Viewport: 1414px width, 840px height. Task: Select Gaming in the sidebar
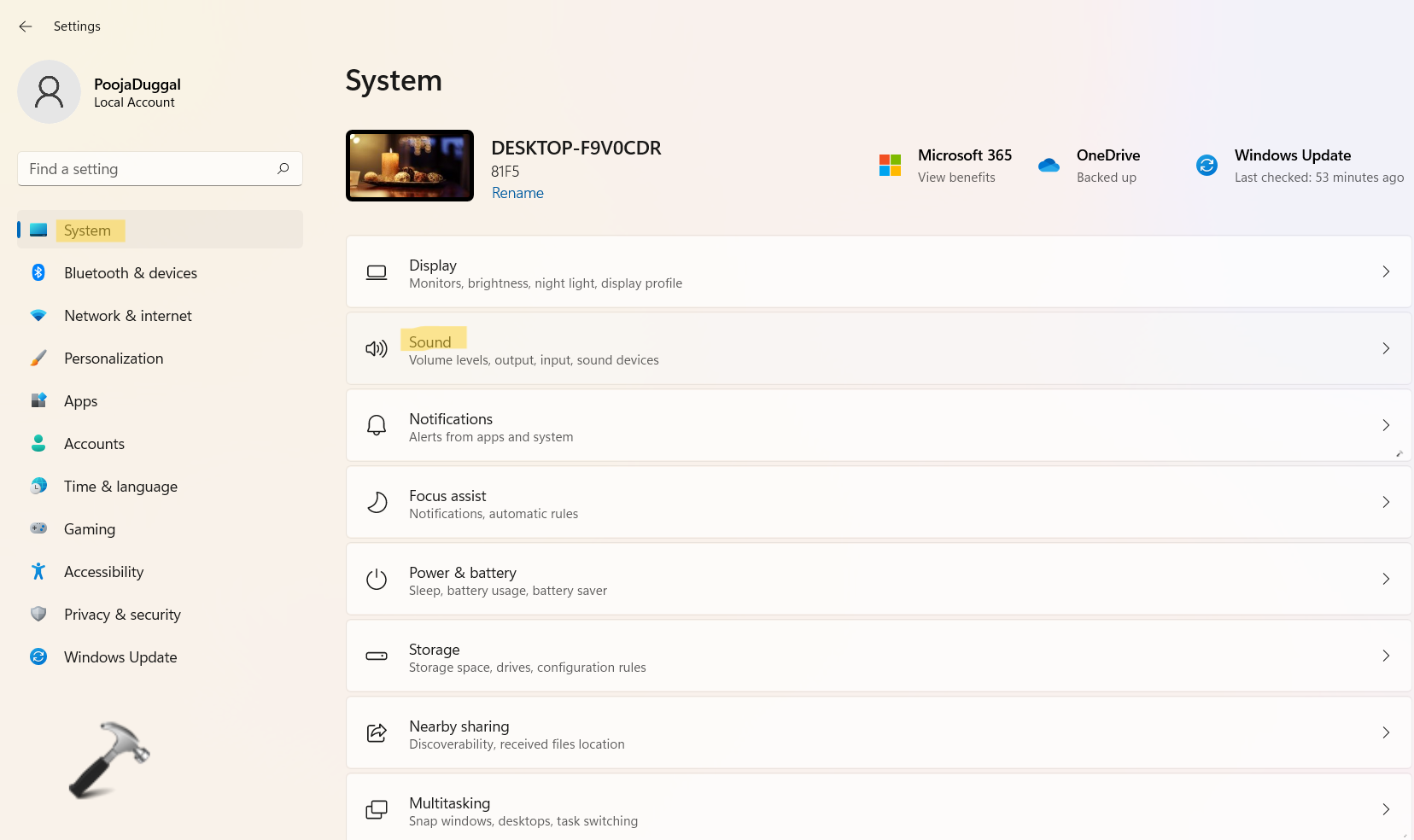(x=90, y=529)
